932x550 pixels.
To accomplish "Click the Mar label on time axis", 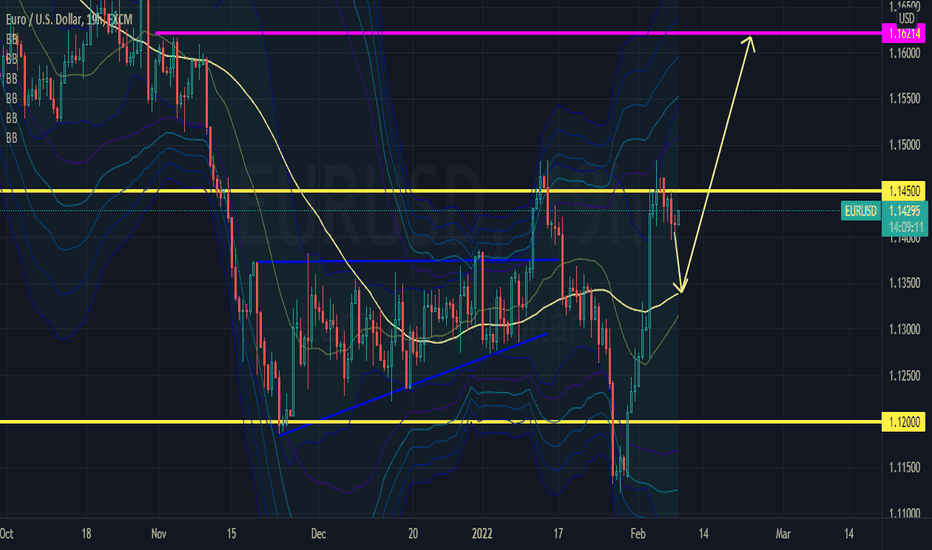I will coord(783,533).
